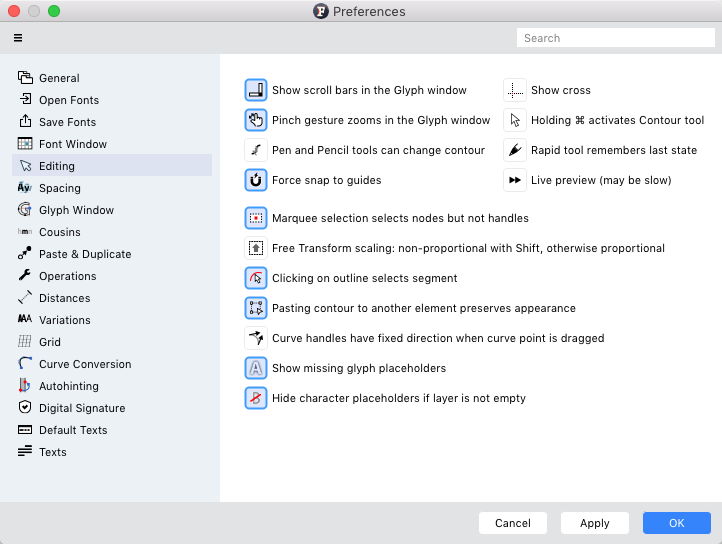The height and width of the screenshot is (544, 722).
Task: Toggle the Force snap to guides magnet icon
Action: point(256,180)
